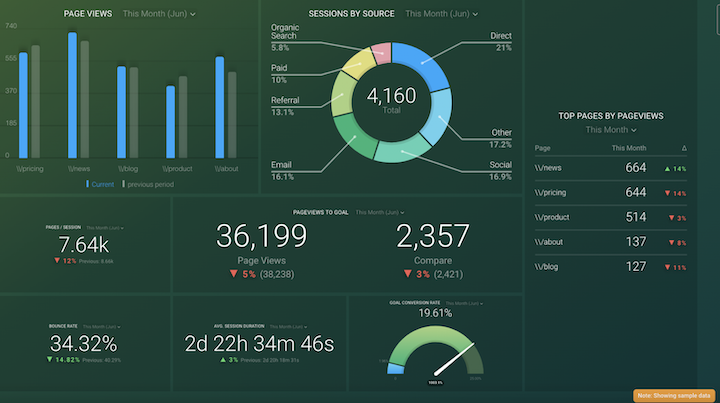Open the Goal Conversion Rate date dropdown

pyautogui.click(x=464, y=303)
